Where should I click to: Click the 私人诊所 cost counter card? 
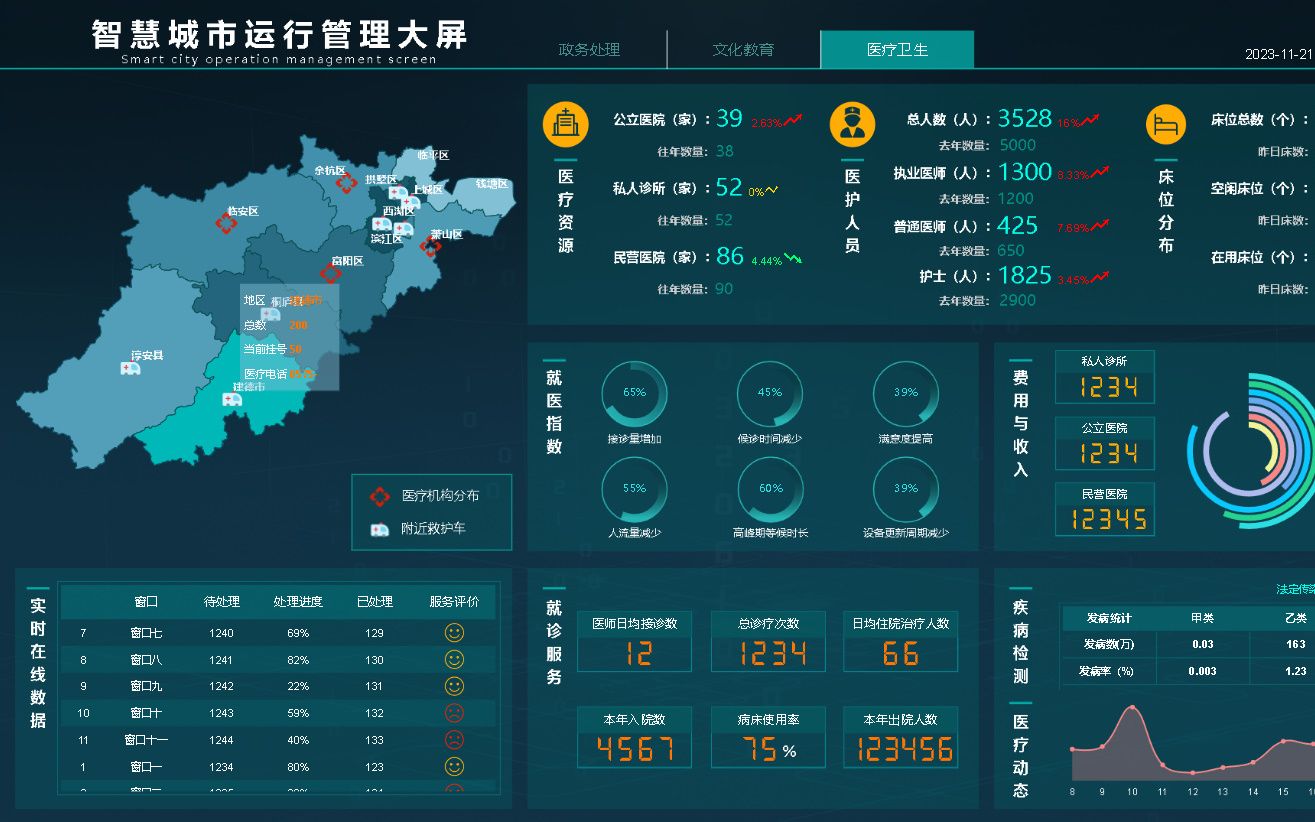pos(1105,377)
